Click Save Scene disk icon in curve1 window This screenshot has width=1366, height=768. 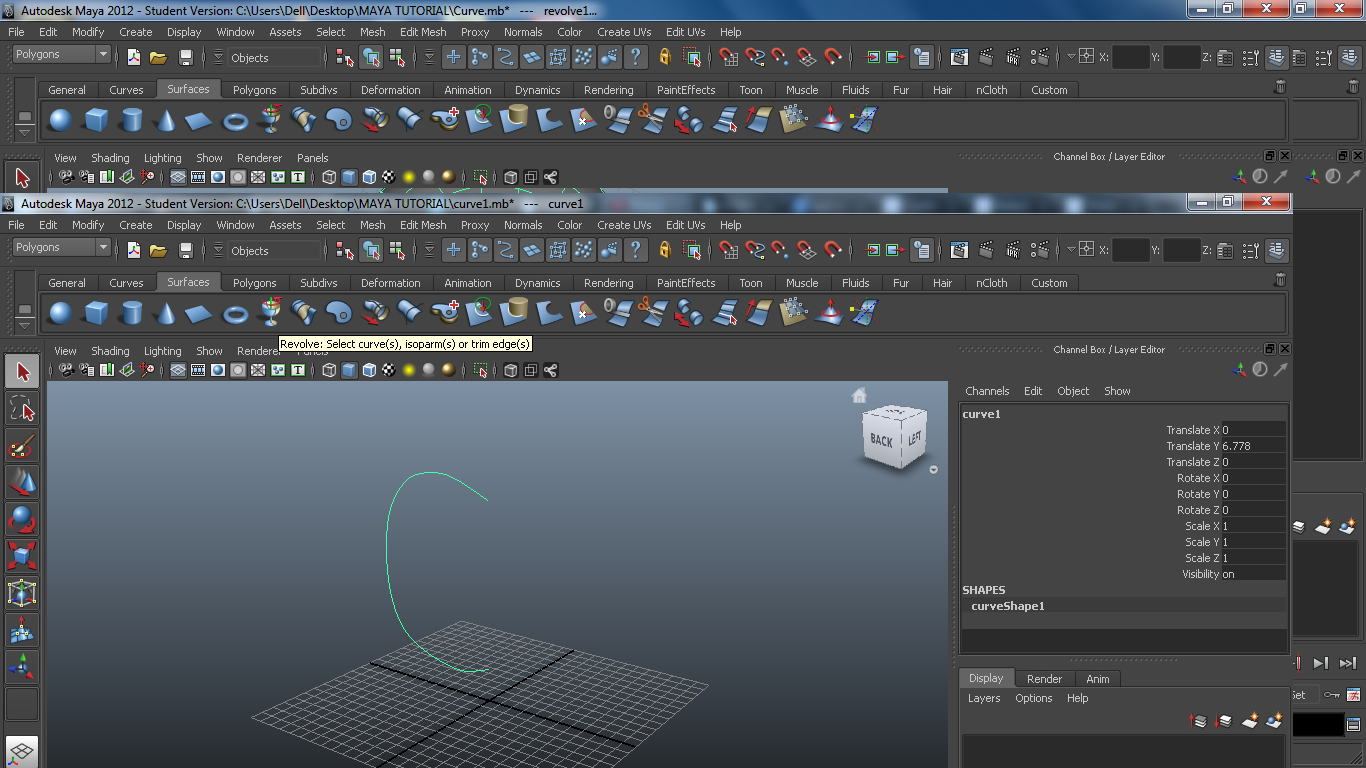186,250
